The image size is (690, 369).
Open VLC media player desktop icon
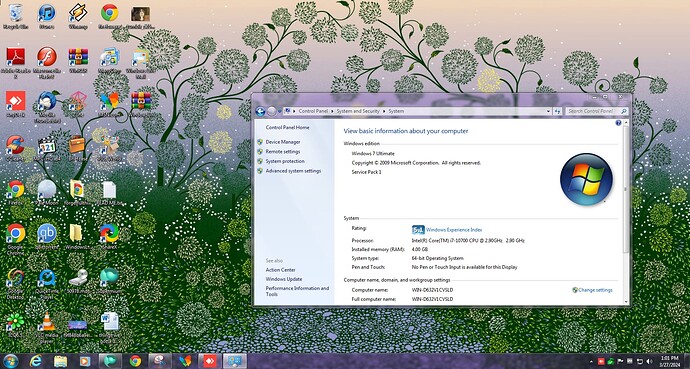pos(47,327)
